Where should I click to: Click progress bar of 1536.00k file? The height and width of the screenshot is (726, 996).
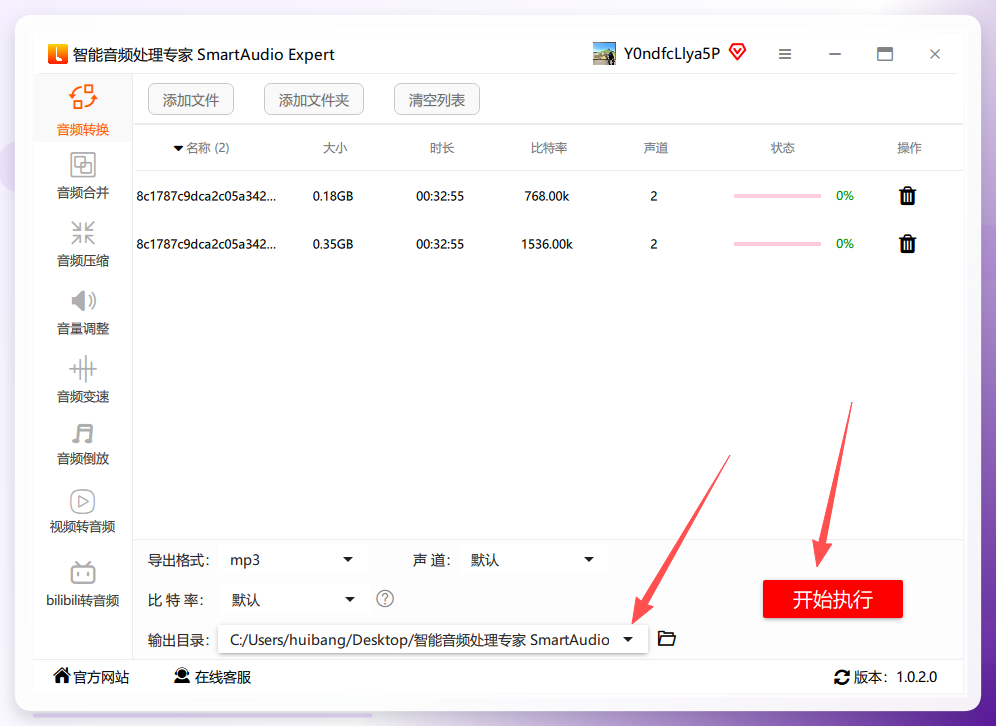point(777,244)
